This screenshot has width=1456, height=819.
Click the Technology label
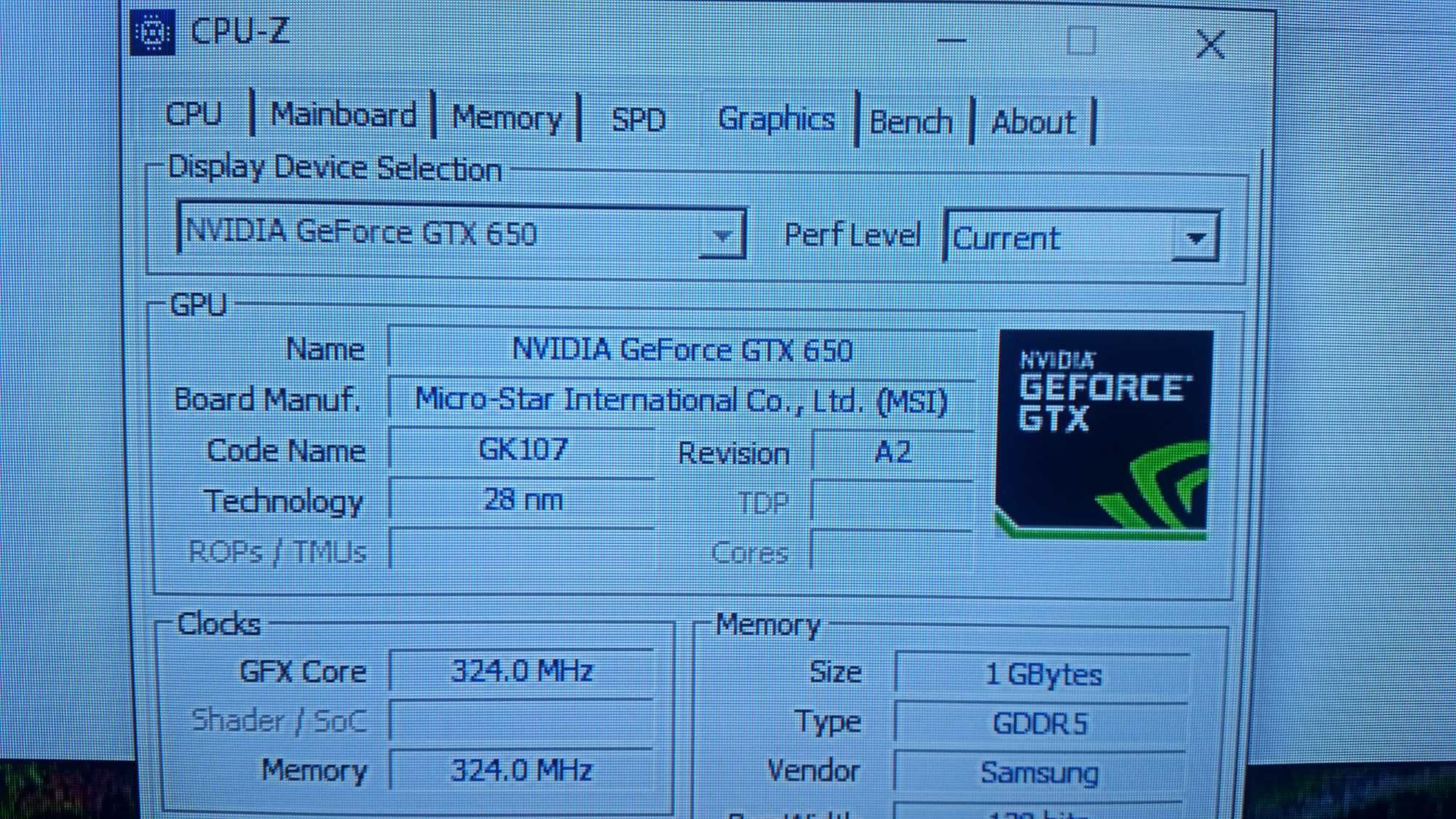283,502
